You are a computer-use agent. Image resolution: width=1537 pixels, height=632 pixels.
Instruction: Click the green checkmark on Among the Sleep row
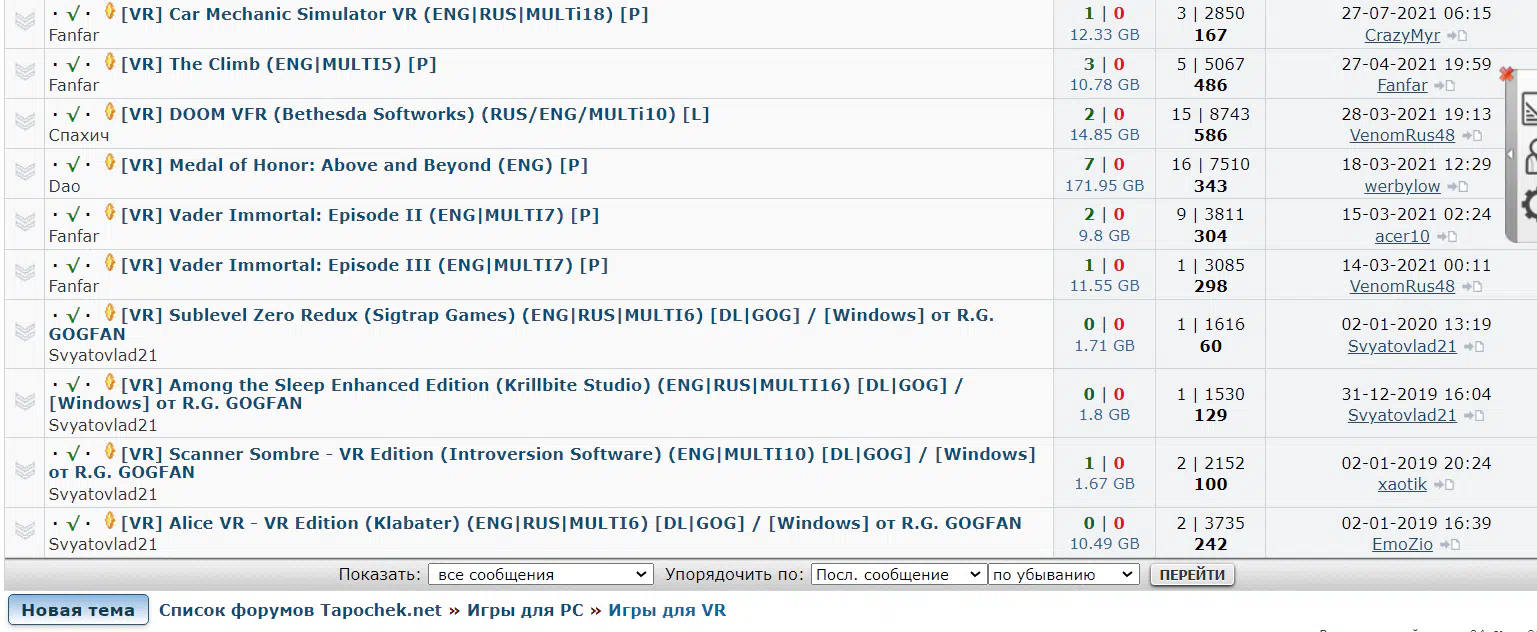click(73, 385)
